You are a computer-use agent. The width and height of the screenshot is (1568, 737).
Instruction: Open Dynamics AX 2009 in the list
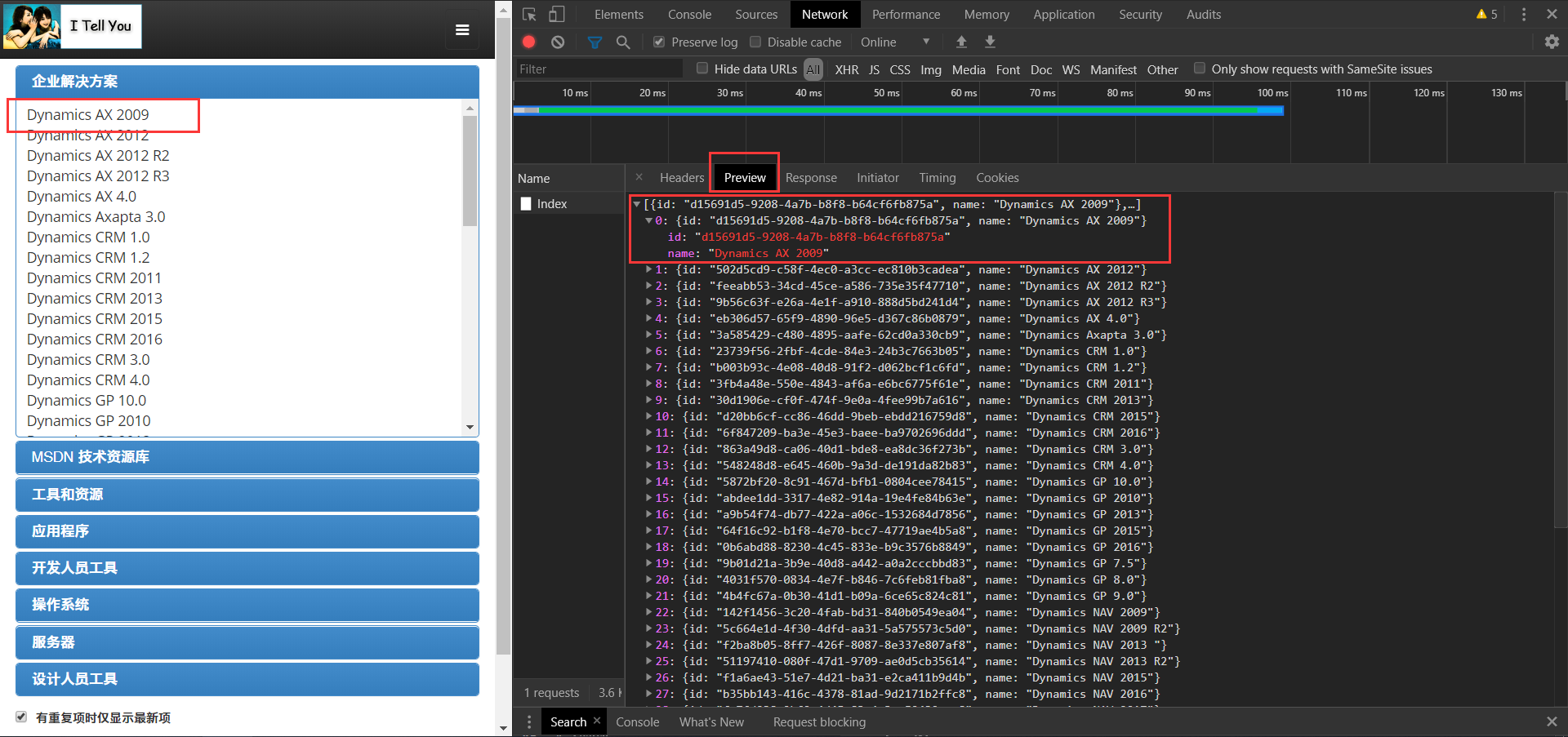(88, 115)
